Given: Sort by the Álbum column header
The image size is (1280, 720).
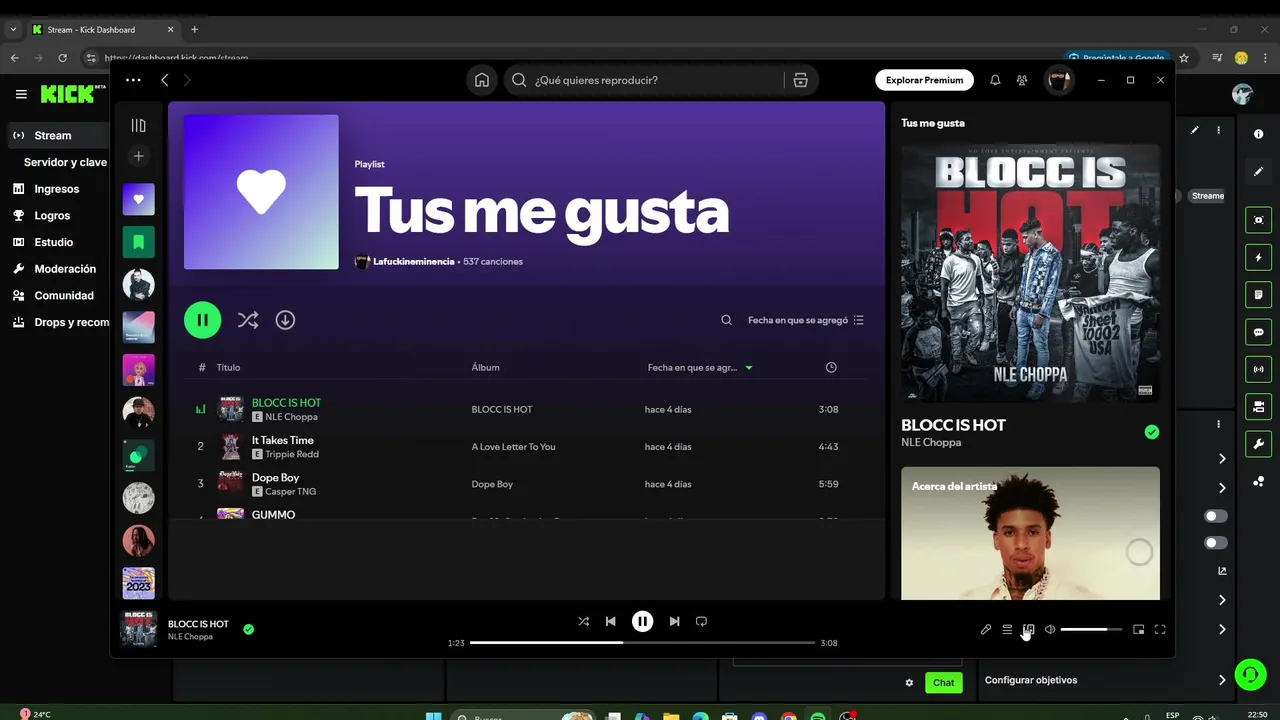Looking at the screenshot, I should click(x=485, y=367).
